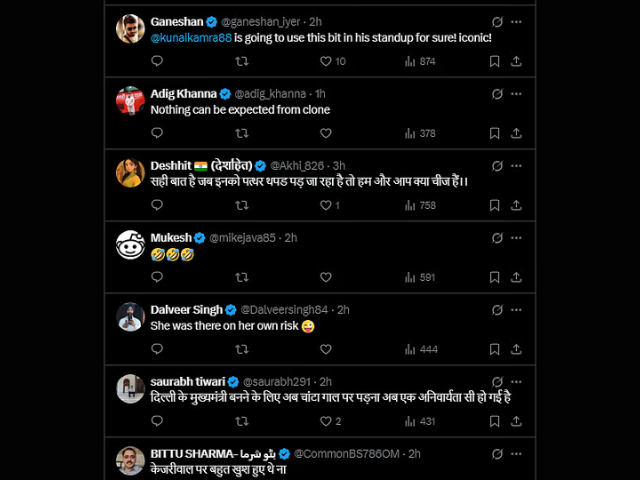This screenshot has width=640, height=480.
Task: Open more menu on Adig Khanna's tweet
Action: pos(516,93)
